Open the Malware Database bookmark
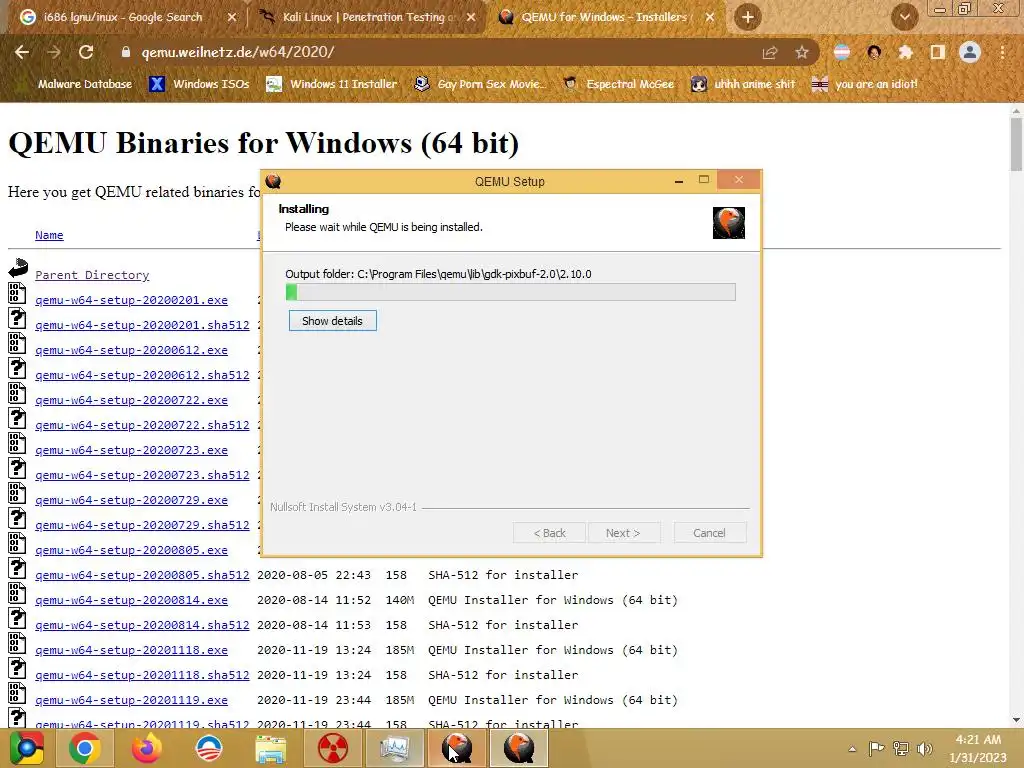Screen dimensions: 1024x768 point(85,84)
